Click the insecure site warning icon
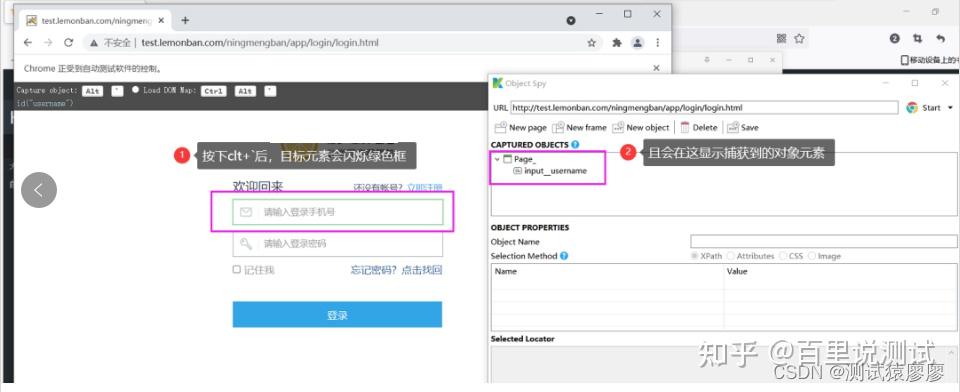This screenshot has height=392, width=960. [x=94, y=43]
